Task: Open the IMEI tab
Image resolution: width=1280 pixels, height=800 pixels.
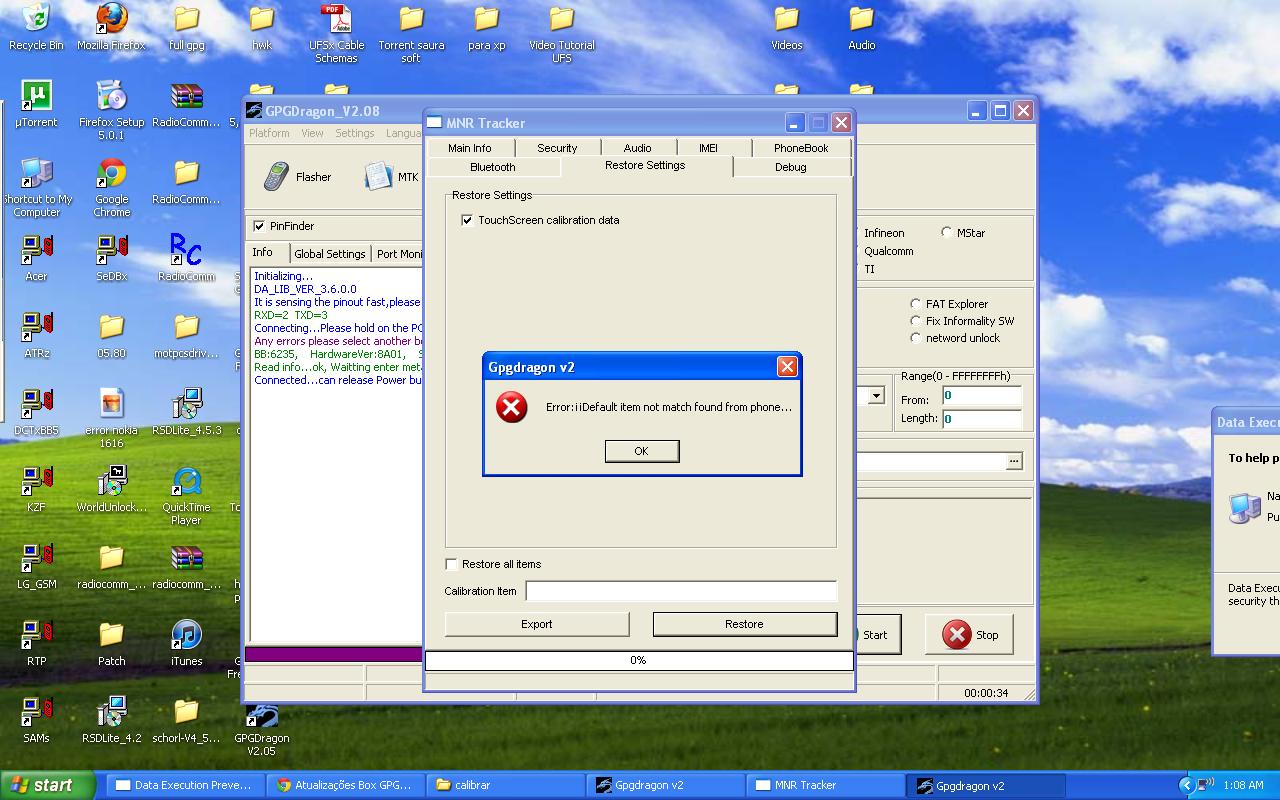Action: [708, 148]
